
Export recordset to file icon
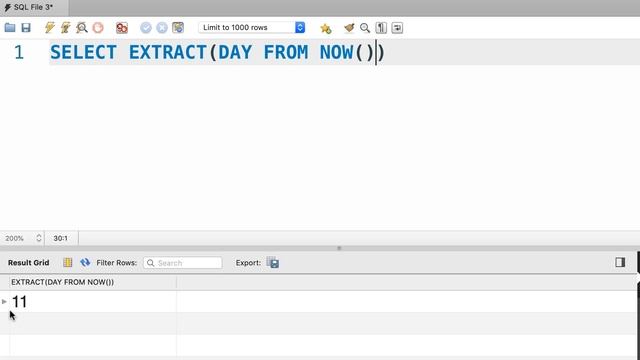point(273,262)
